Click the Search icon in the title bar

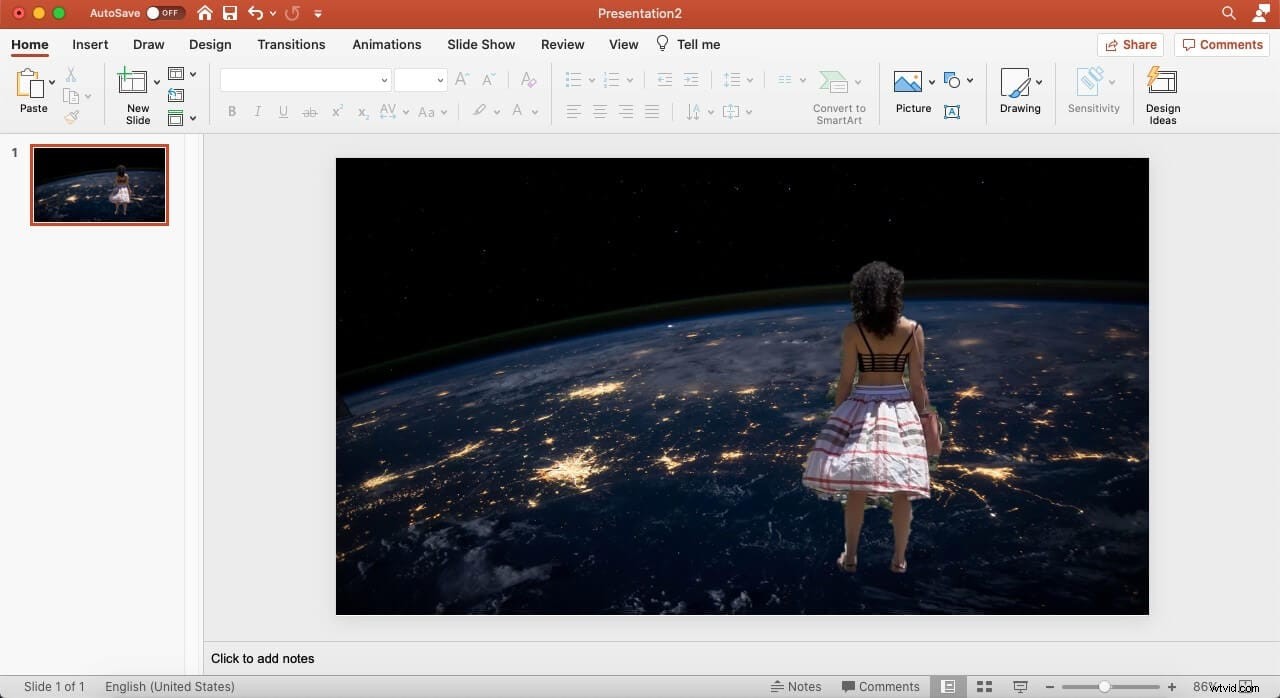(1228, 13)
